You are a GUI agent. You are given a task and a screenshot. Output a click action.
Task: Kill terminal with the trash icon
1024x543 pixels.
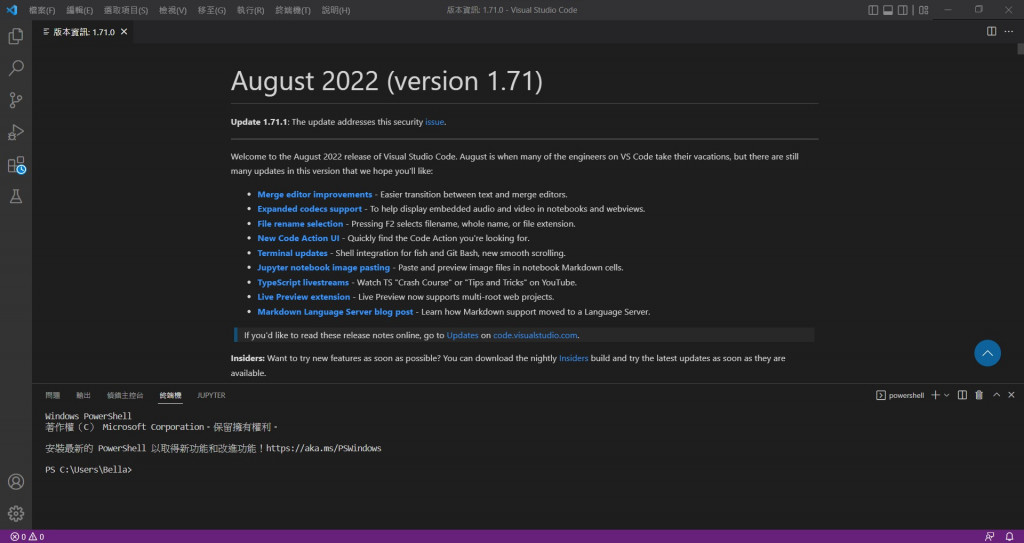pyautogui.click(x=979, y=395)
